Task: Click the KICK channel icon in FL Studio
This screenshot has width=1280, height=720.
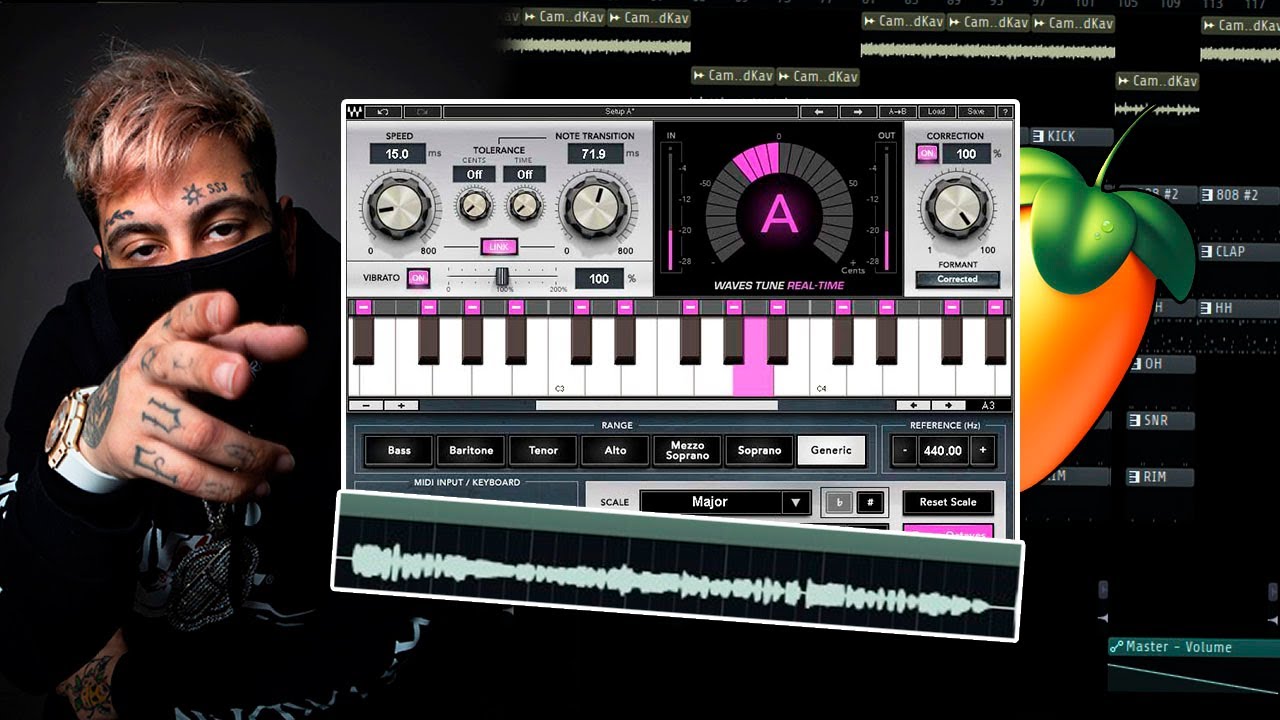Action: (1038, 136)
